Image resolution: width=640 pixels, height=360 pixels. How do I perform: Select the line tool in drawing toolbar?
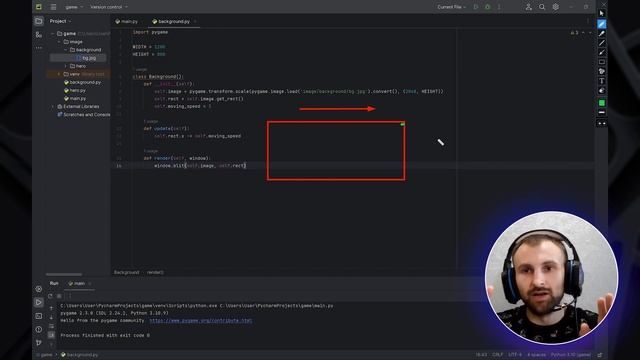[x=602, y=43]
